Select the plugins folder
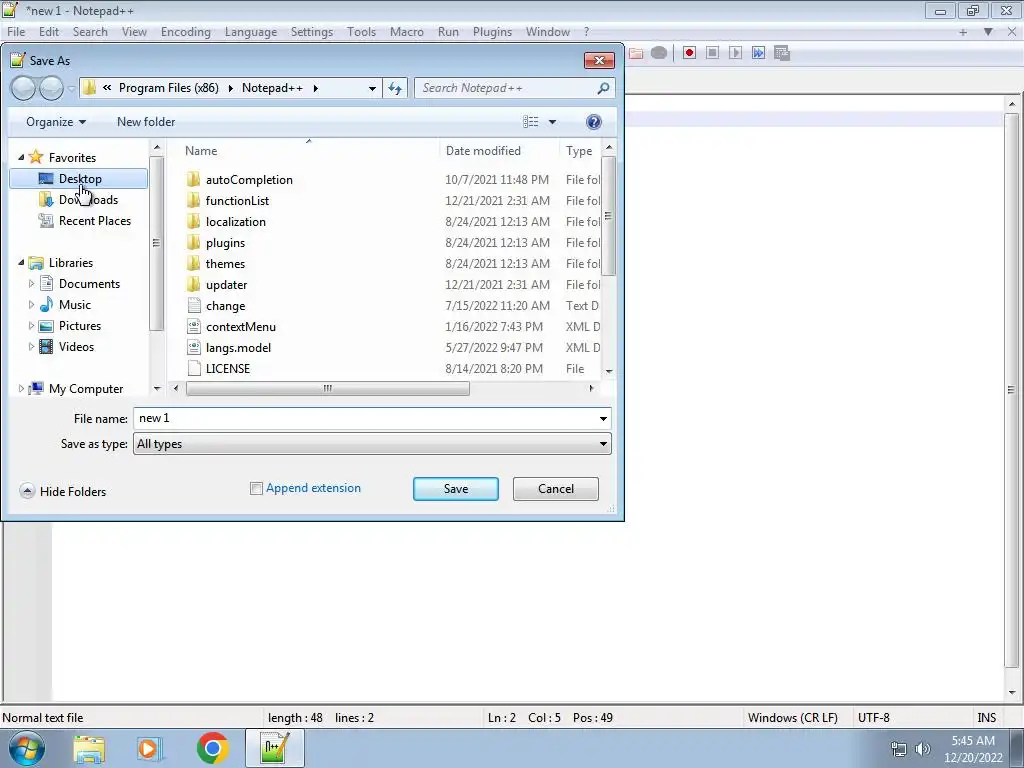The width and height of the screenshot is (1024, 768). pos(225,243)
